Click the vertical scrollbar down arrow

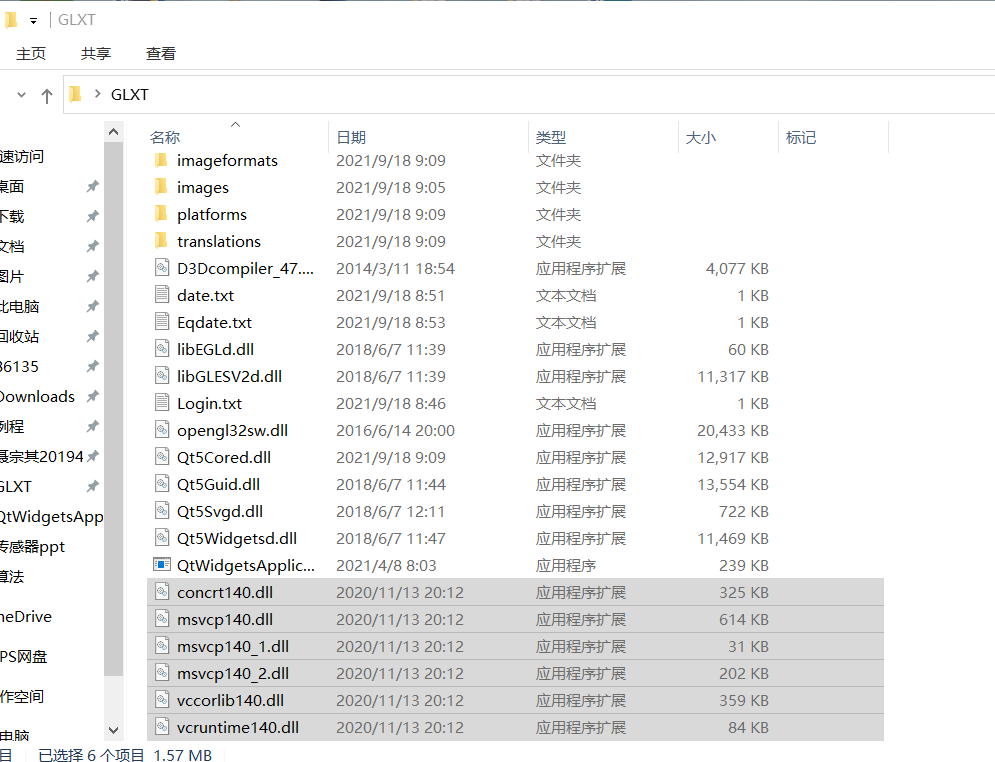(113, 729)
